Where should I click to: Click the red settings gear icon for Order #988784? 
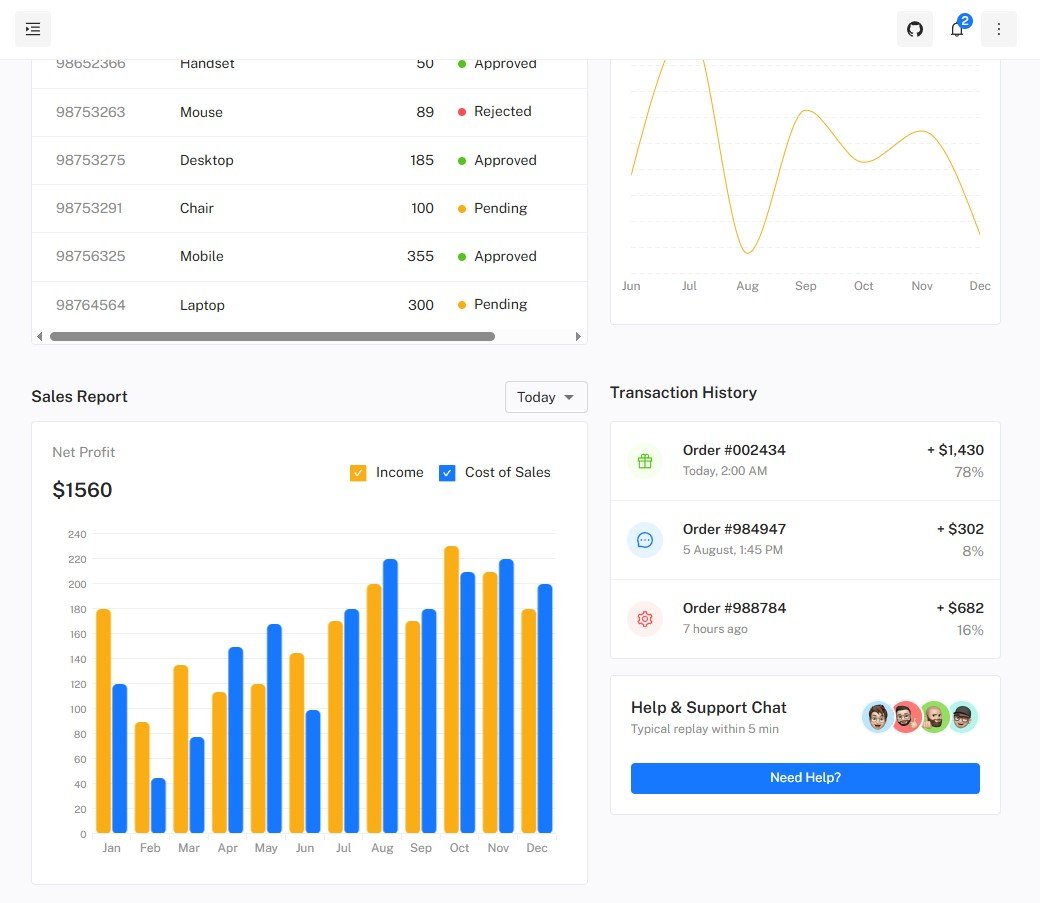pos(645,619)
